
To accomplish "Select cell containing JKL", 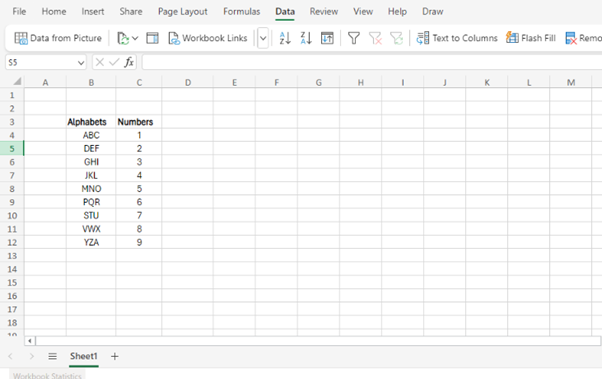I will click(91, 175).
